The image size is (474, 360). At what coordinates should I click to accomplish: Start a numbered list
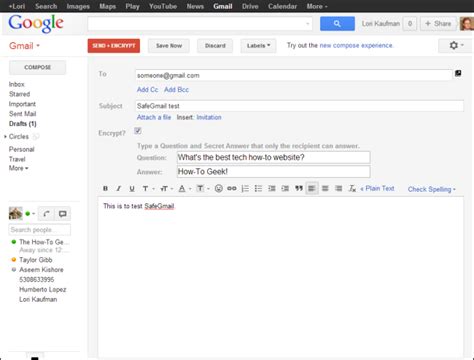pyautogui.click(x=245, y=189)
